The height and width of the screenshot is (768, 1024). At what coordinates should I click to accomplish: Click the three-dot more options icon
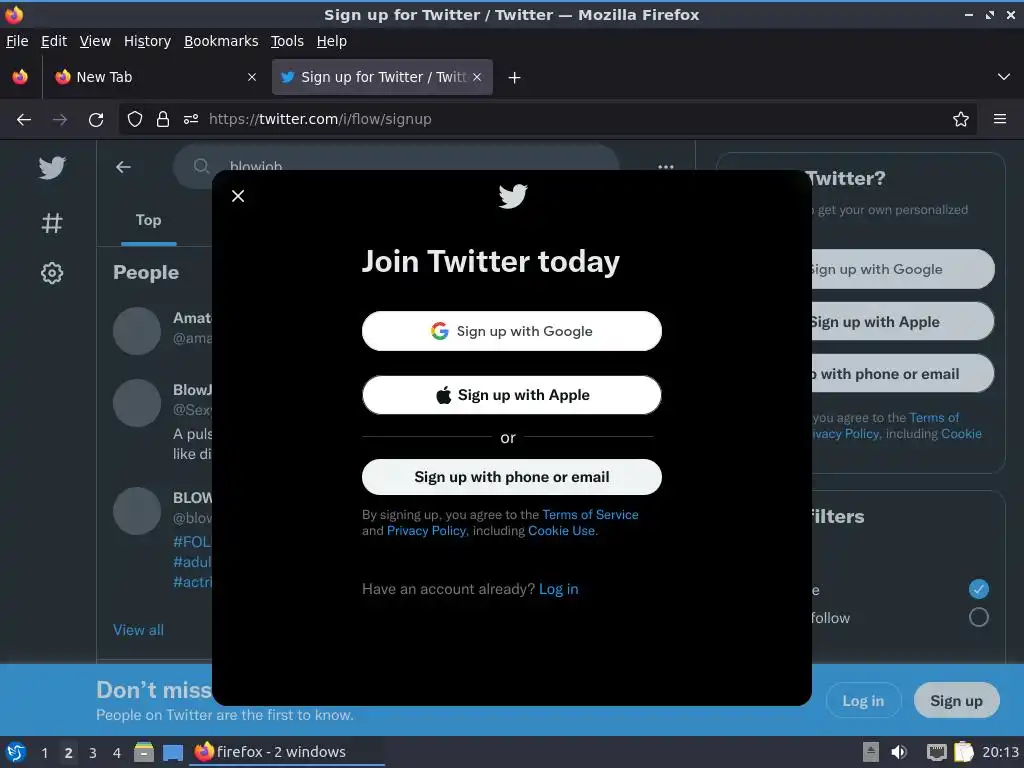[665, 167]
